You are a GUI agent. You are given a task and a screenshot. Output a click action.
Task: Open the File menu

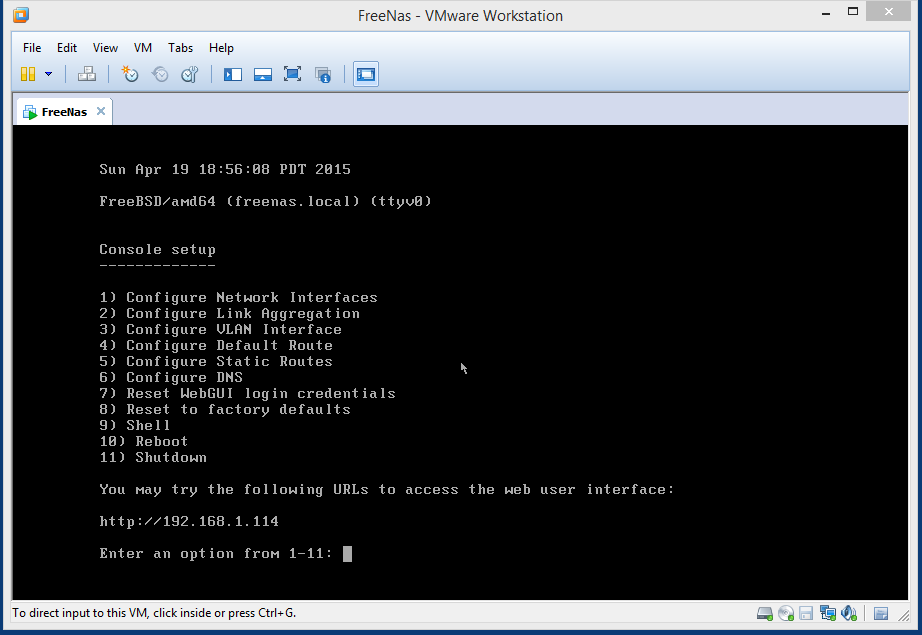tap(32, 48)
